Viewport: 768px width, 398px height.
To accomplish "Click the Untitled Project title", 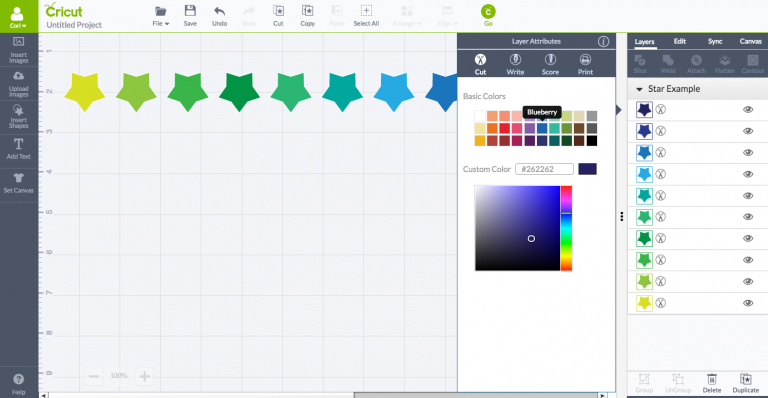I will (x=74, y=25).
